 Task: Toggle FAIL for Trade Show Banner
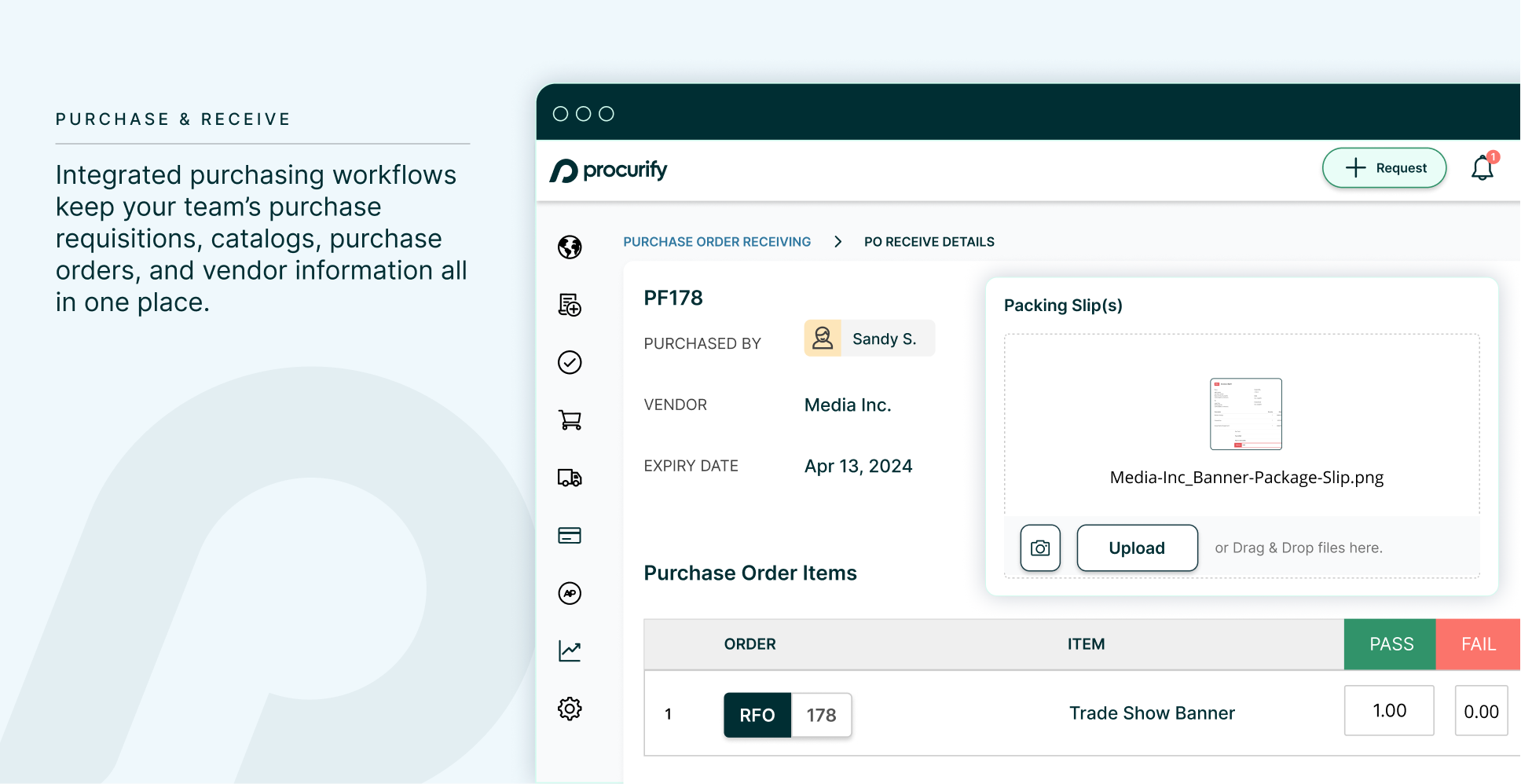tap(1478, 643)
